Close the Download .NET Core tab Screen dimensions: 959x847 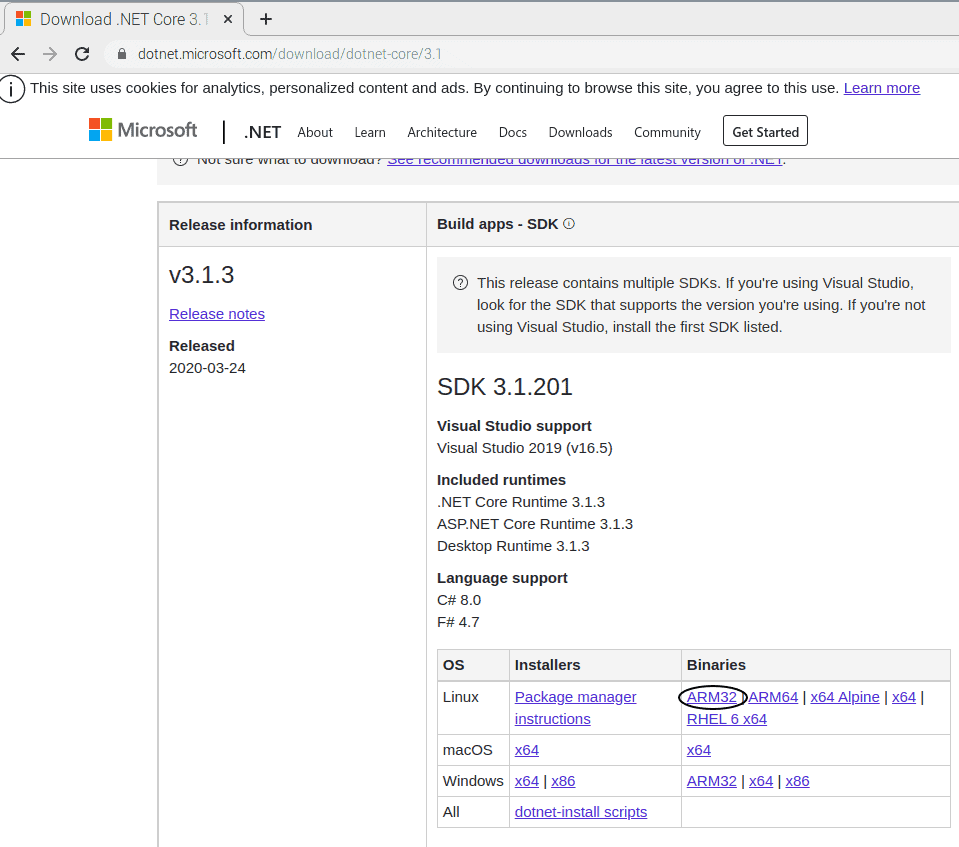228,19
